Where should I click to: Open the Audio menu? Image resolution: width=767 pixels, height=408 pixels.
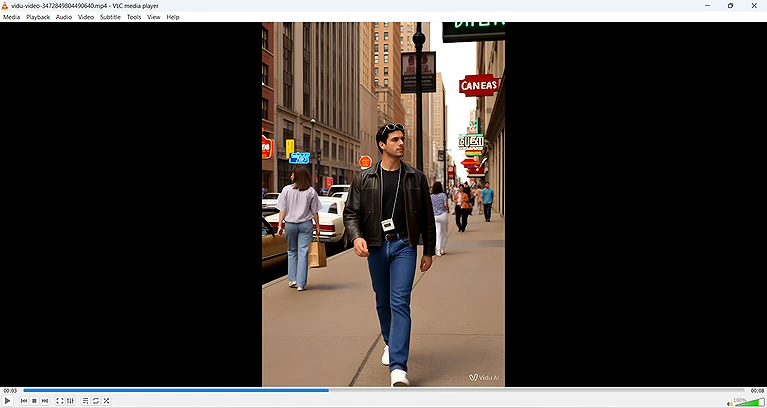coord(64,17)
